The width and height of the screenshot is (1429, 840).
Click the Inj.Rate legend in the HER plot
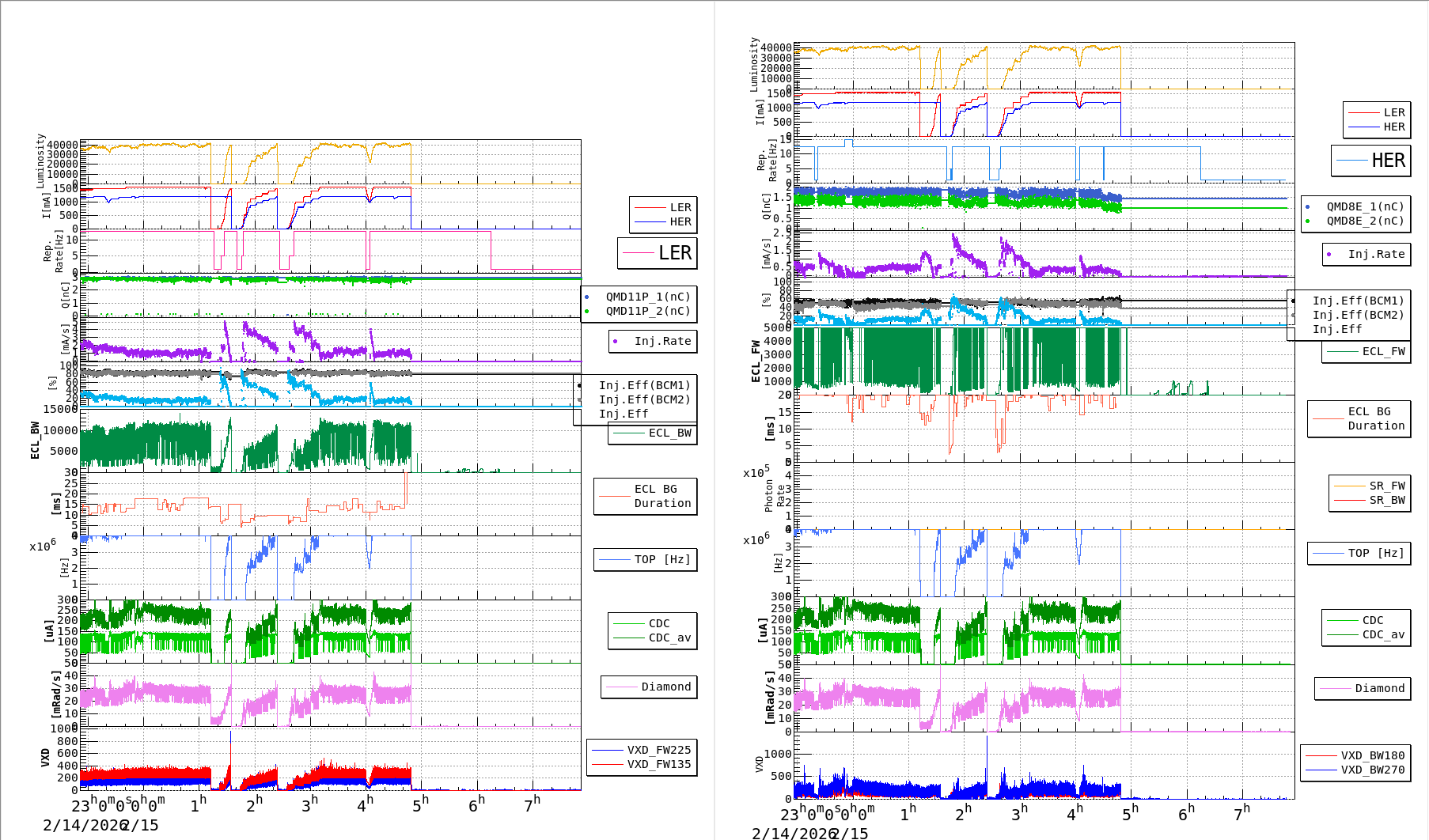(x=1376, y=254)
